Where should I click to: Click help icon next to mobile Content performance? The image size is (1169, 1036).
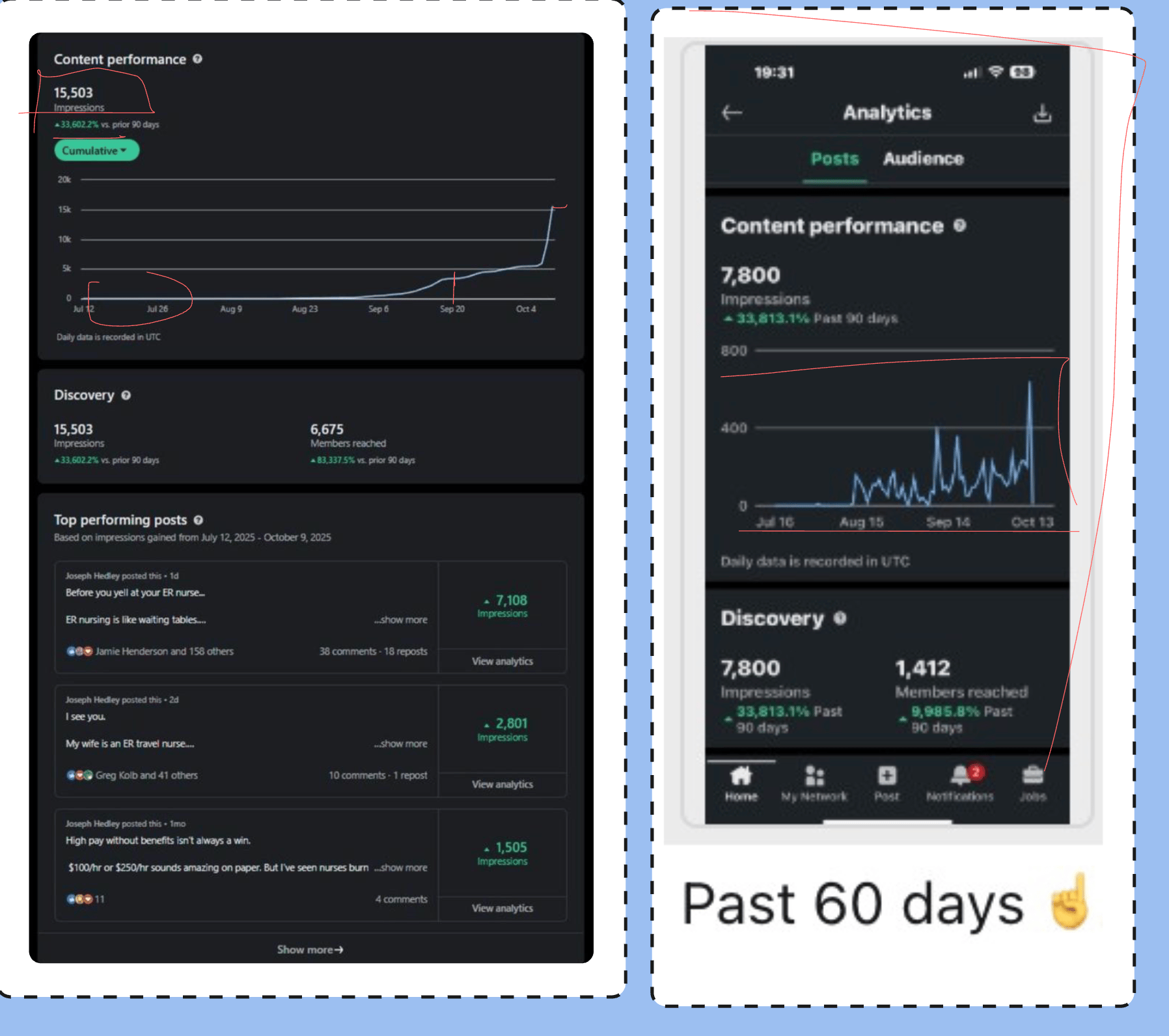959,225
